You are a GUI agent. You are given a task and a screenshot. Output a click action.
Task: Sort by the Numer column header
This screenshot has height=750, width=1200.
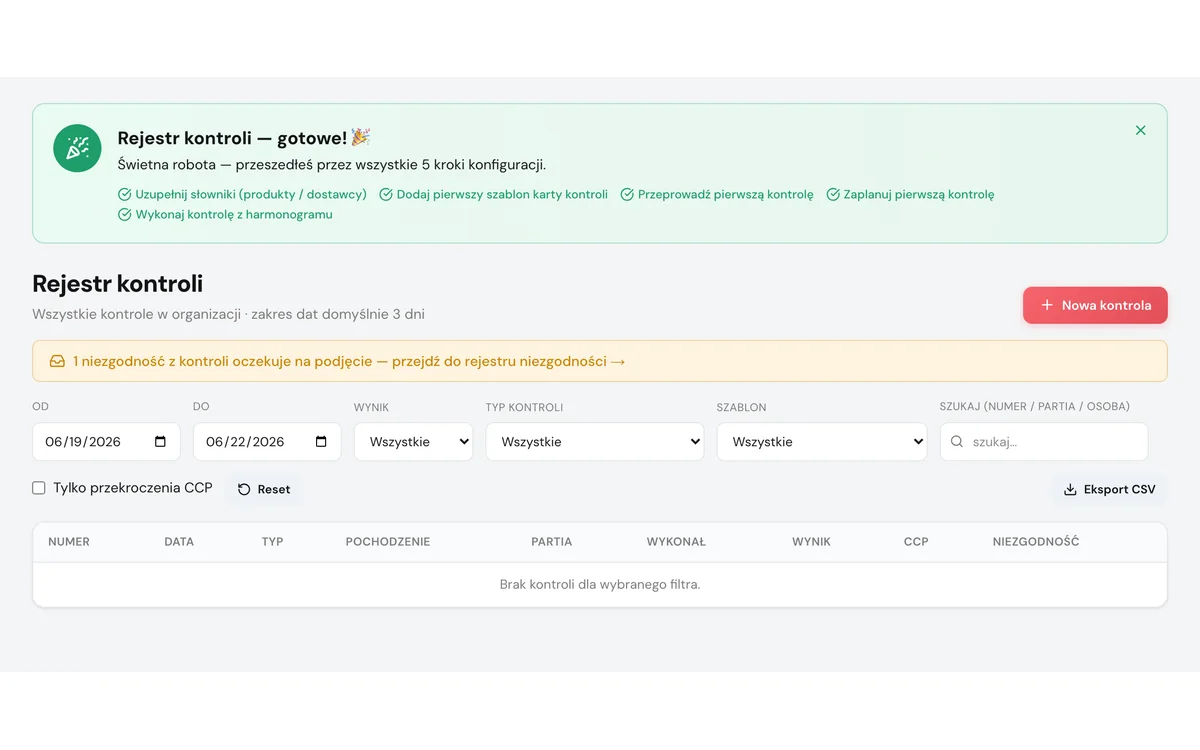69,542
